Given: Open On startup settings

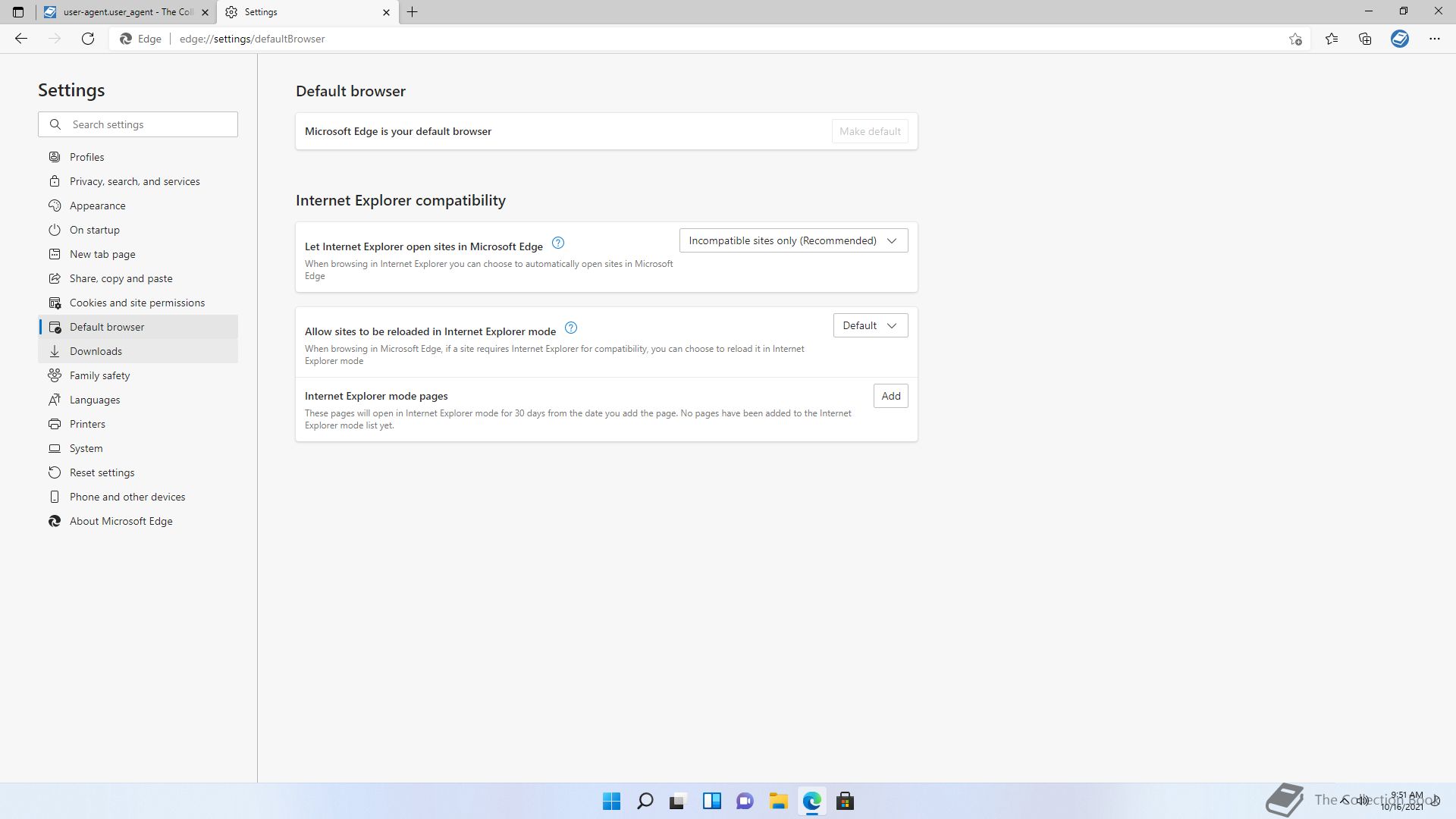Looking at the screenshot, I should point(138,230).
